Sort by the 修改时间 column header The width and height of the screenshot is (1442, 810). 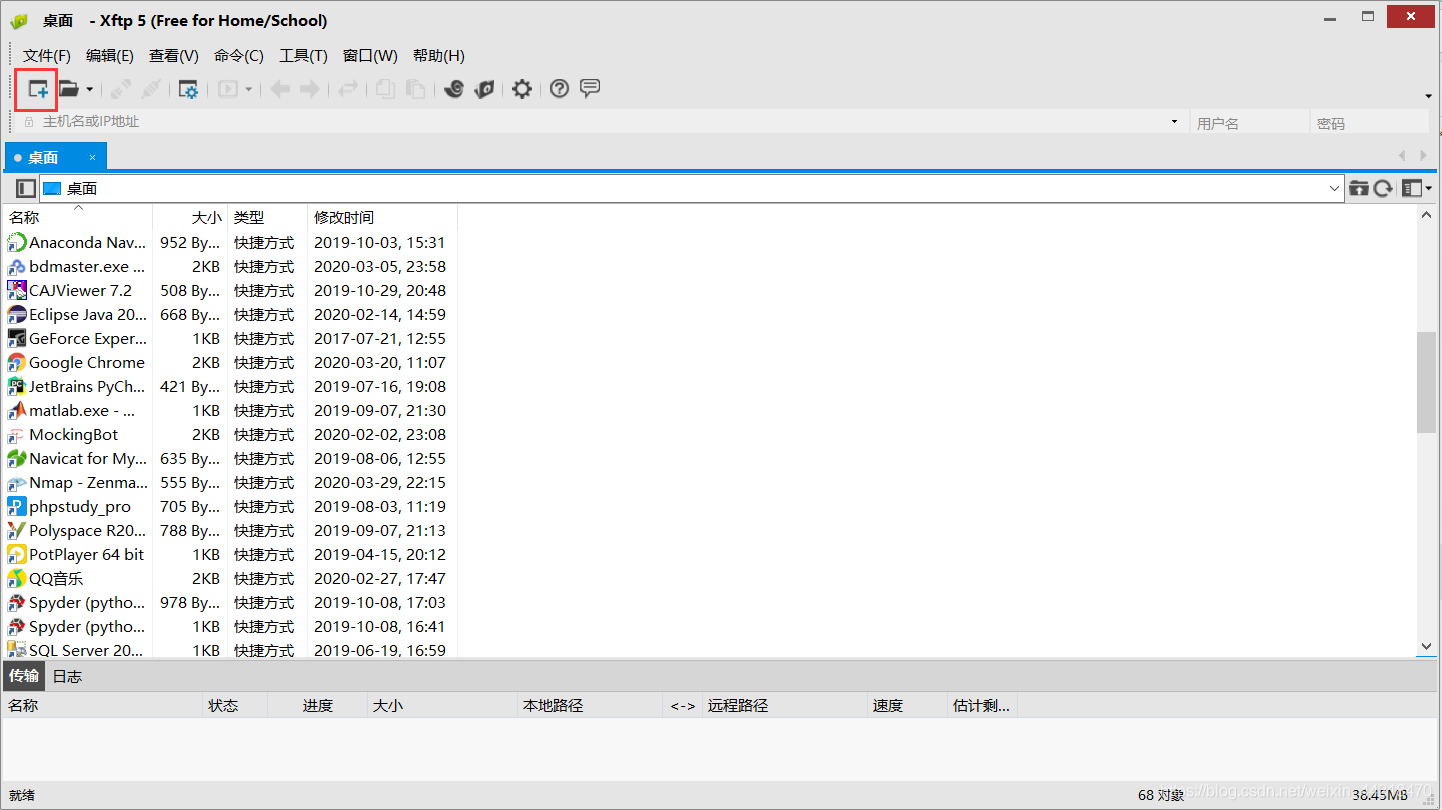(382, 217)
